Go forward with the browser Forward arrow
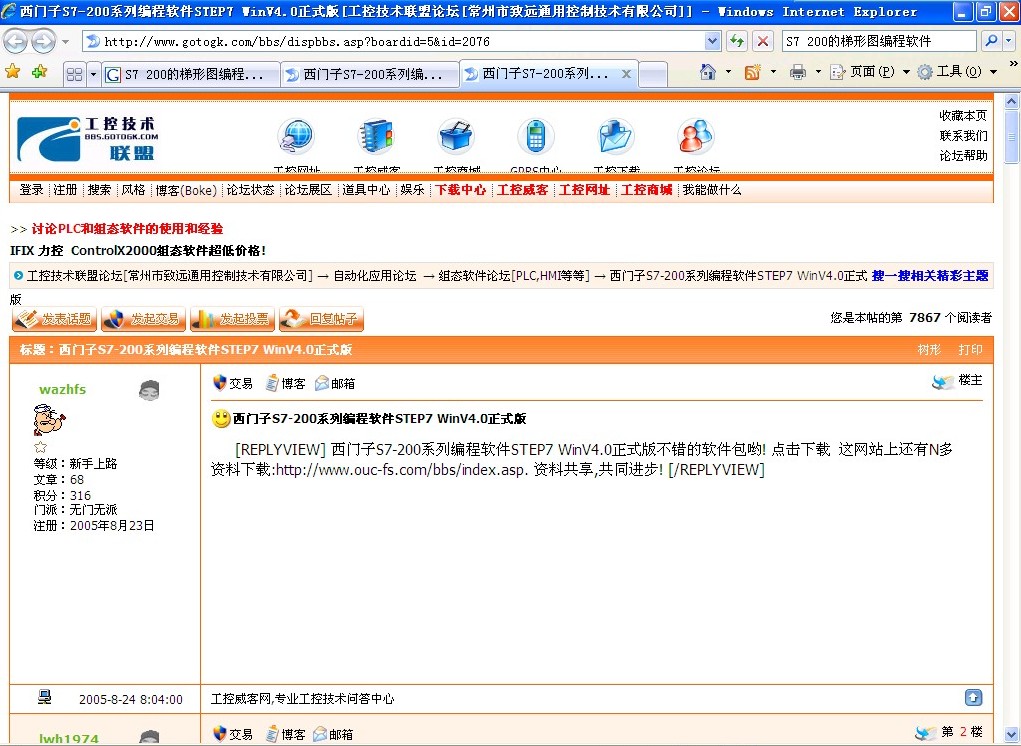The image size is (1021, 746). 44,42
